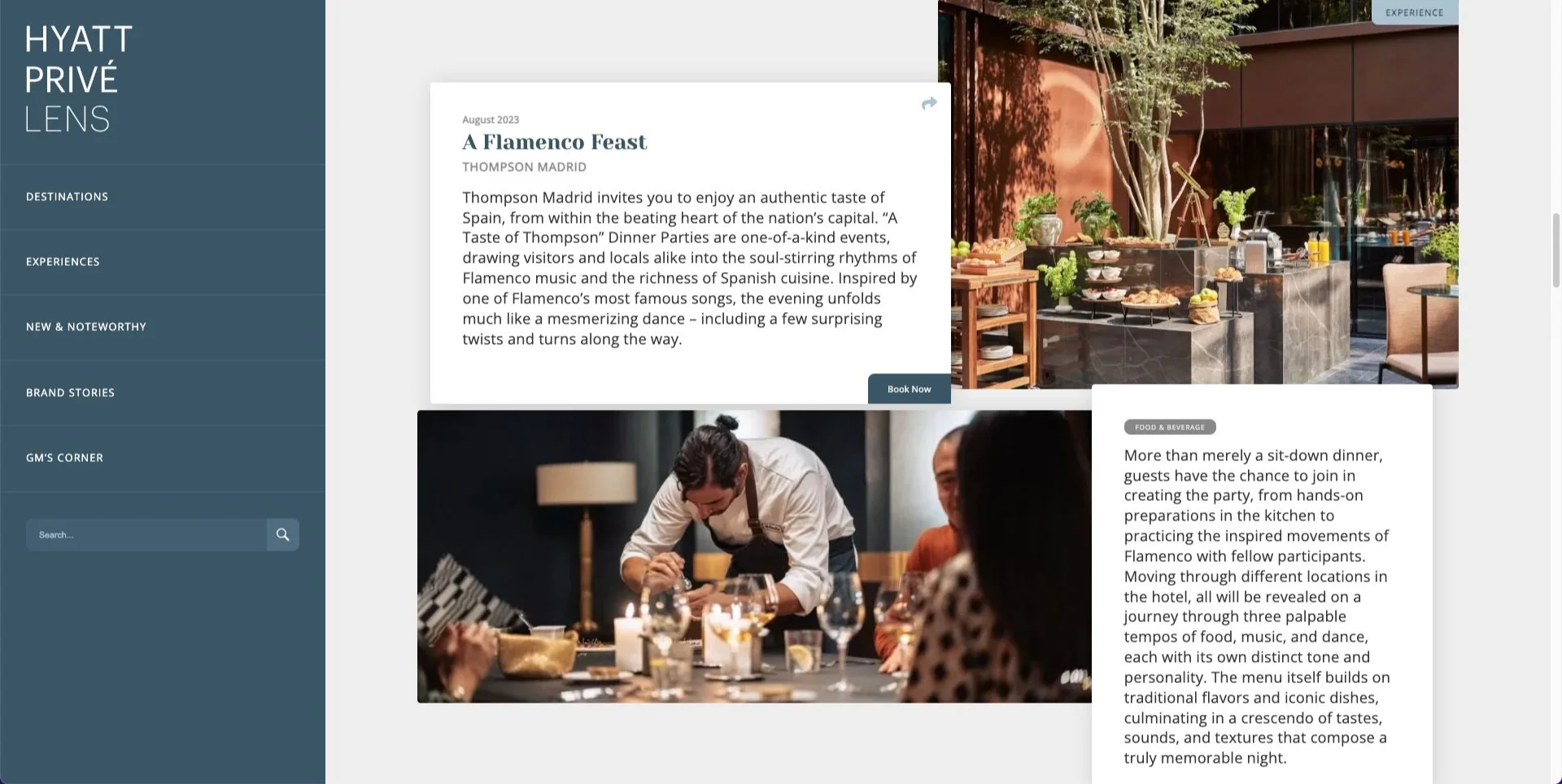Click the Book Now button

pyautogui.click(x=910, y=390)
